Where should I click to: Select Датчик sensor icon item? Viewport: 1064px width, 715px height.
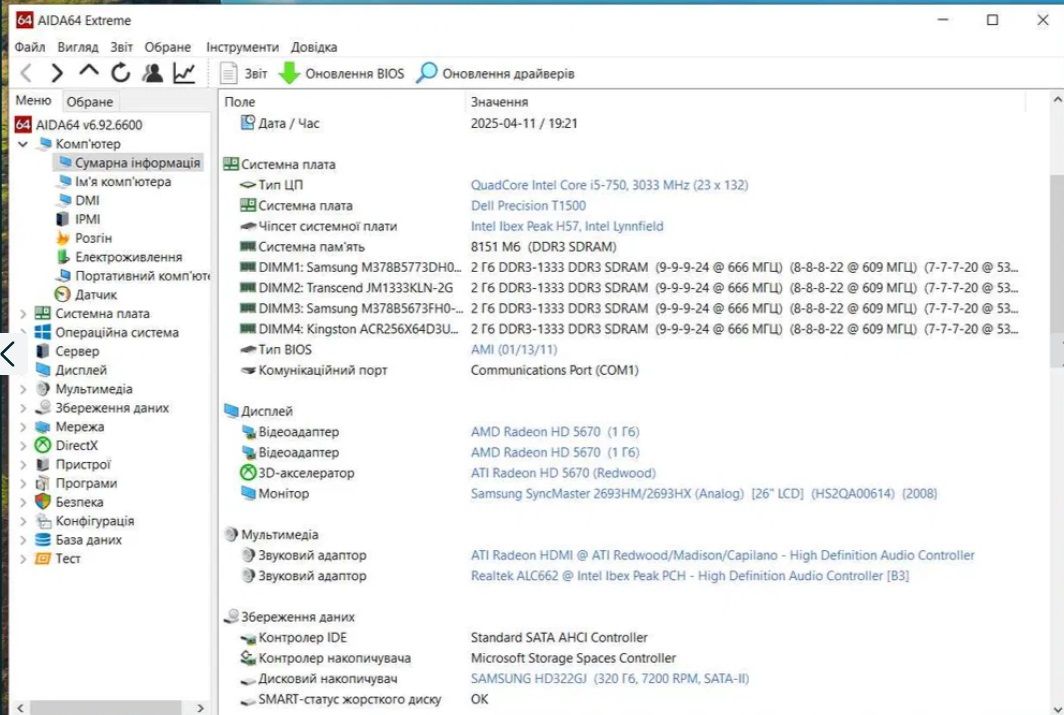pyautogui.click(x=86, y=294)
